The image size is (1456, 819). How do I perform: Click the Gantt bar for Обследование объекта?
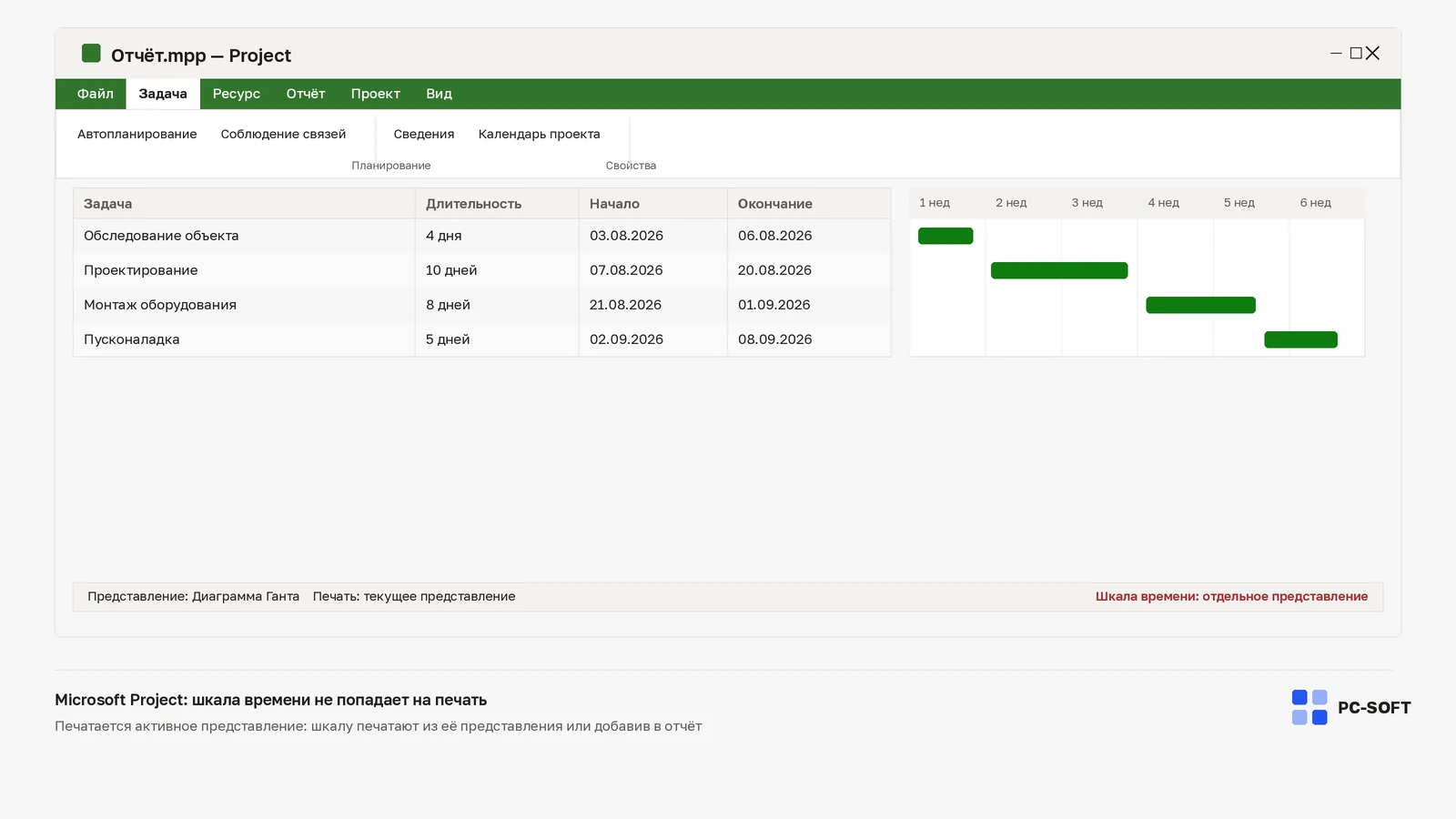coord(945,236)
